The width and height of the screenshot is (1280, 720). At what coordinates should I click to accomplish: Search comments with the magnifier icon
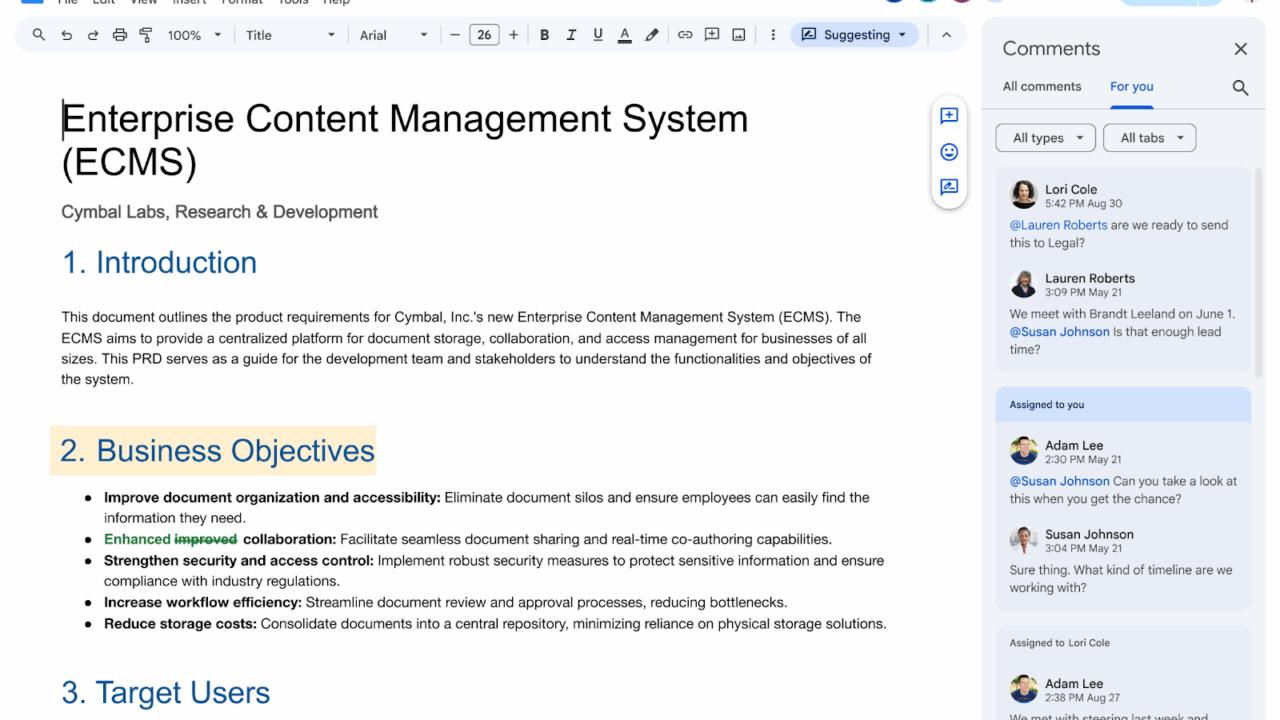[1241, 88]
